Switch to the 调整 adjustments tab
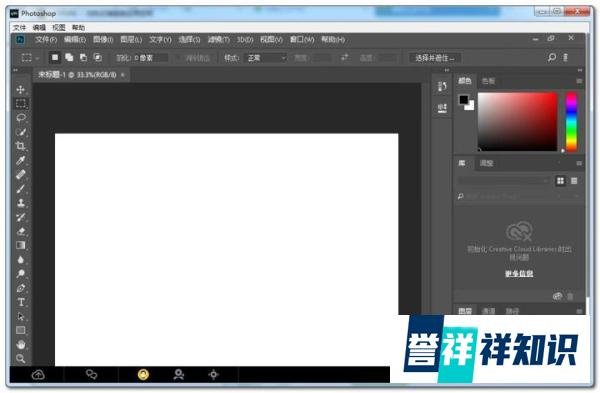The image size is (600, 393). pos(486,163)
